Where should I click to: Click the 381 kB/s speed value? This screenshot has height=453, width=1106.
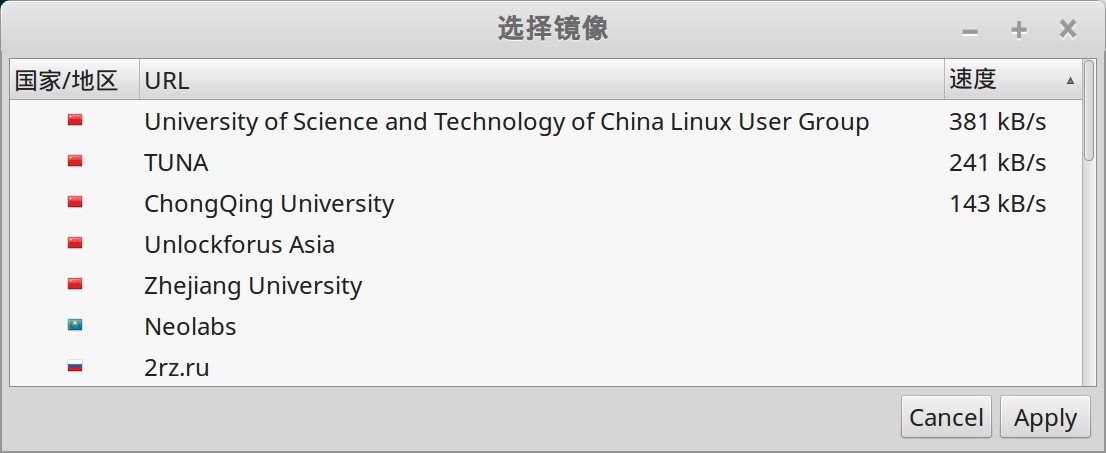[997, 122]
